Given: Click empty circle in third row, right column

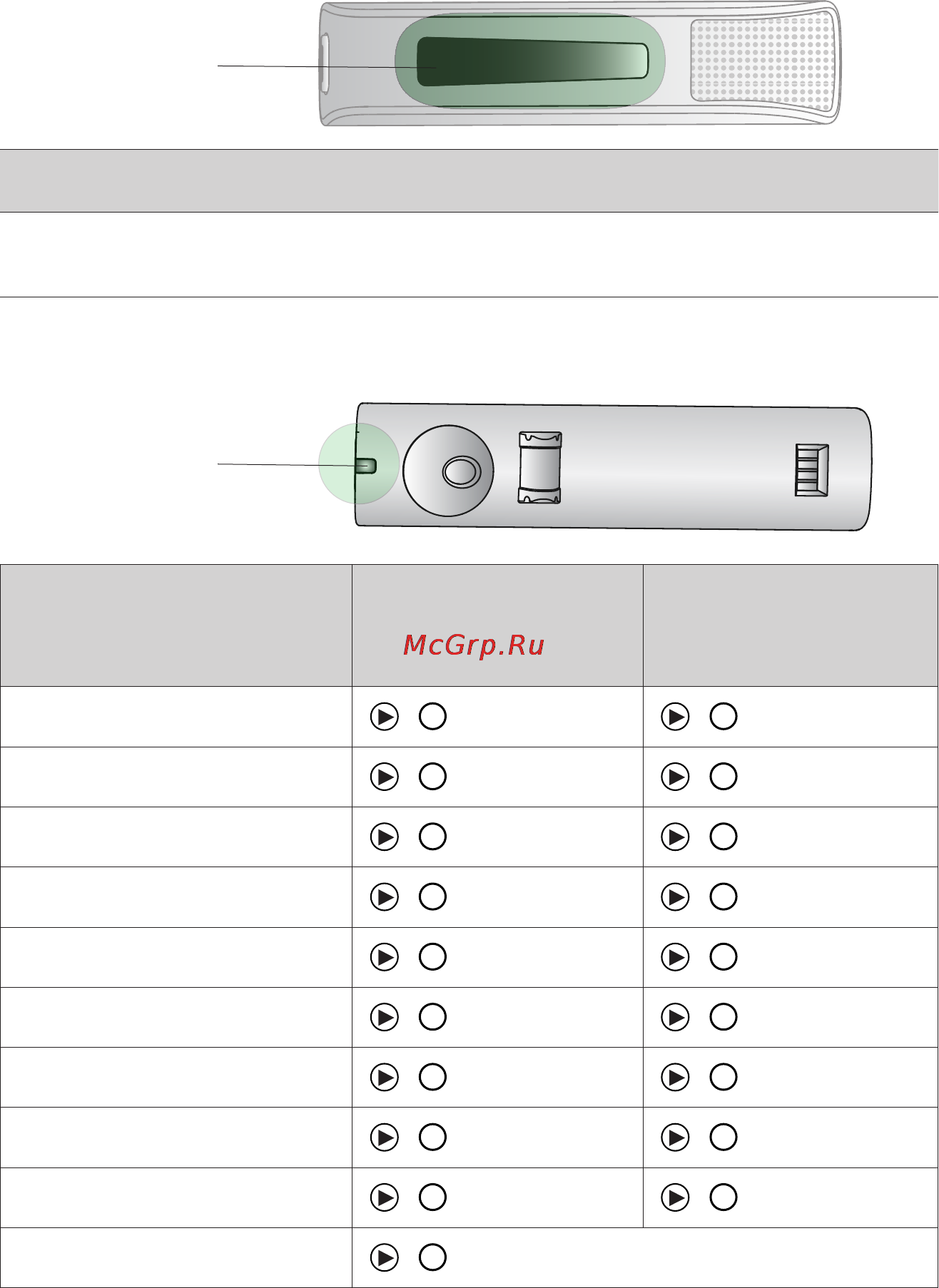Looking at the screenshot, I should (724, 837).
